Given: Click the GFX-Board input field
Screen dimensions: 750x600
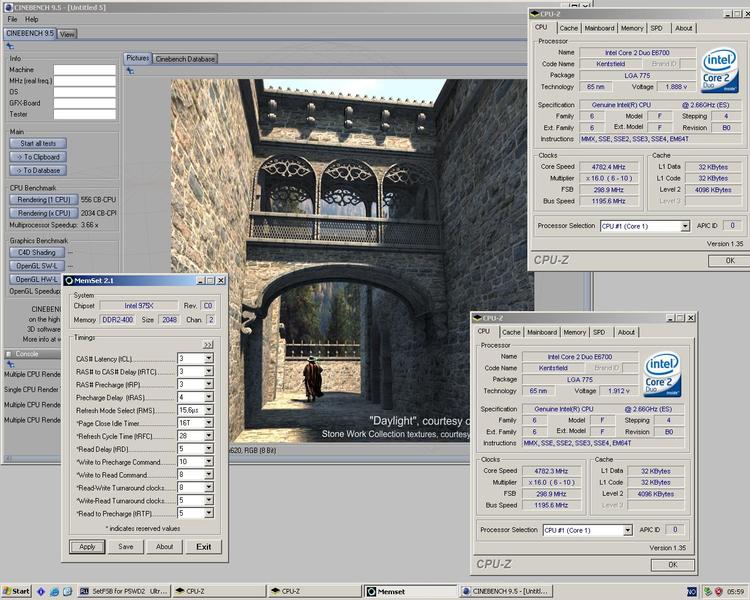Looking at the screenshot, I should (x=85, y=103).
